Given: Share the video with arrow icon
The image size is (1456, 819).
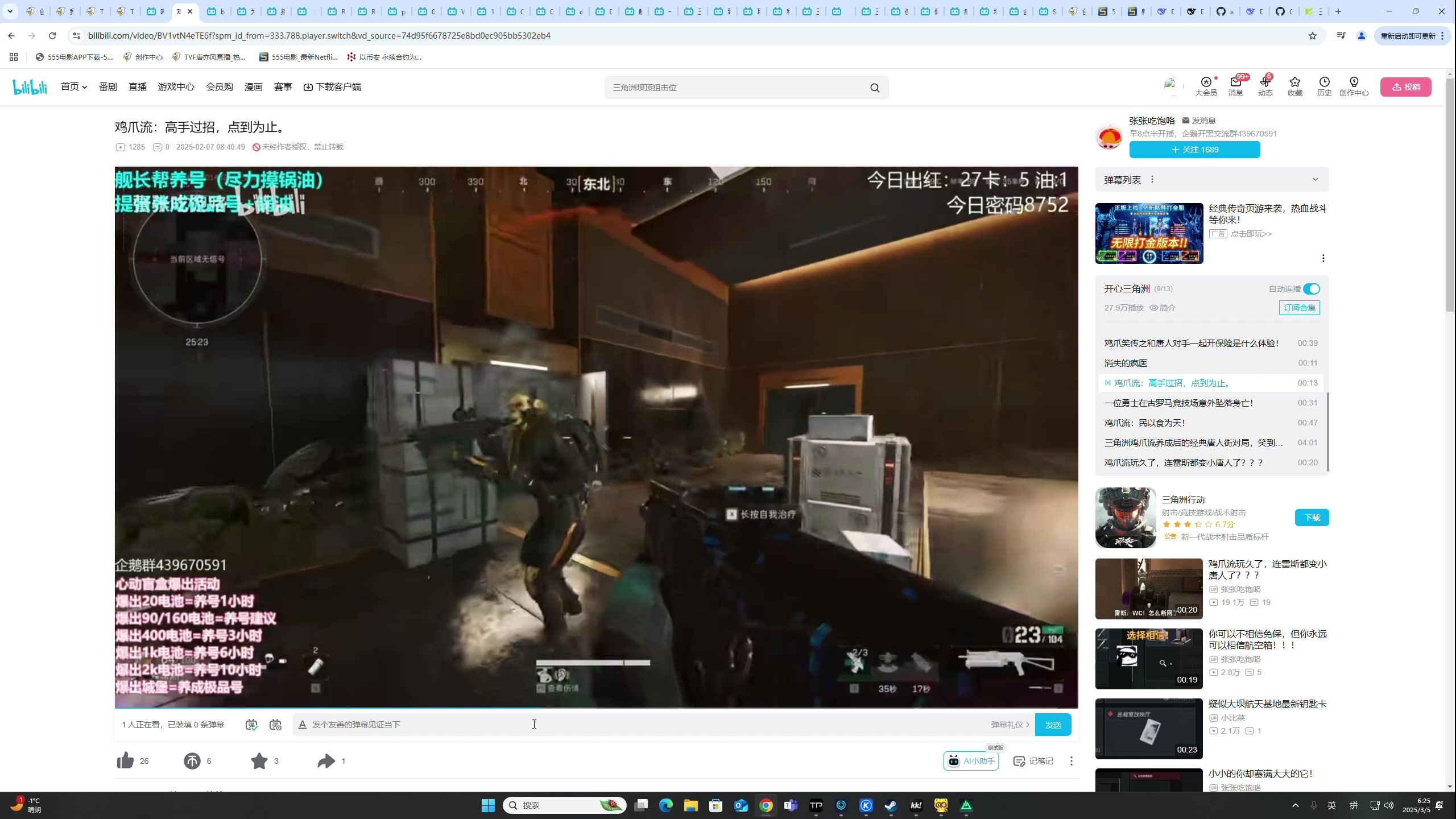Looking at the screenshot, I should (326, 761).
